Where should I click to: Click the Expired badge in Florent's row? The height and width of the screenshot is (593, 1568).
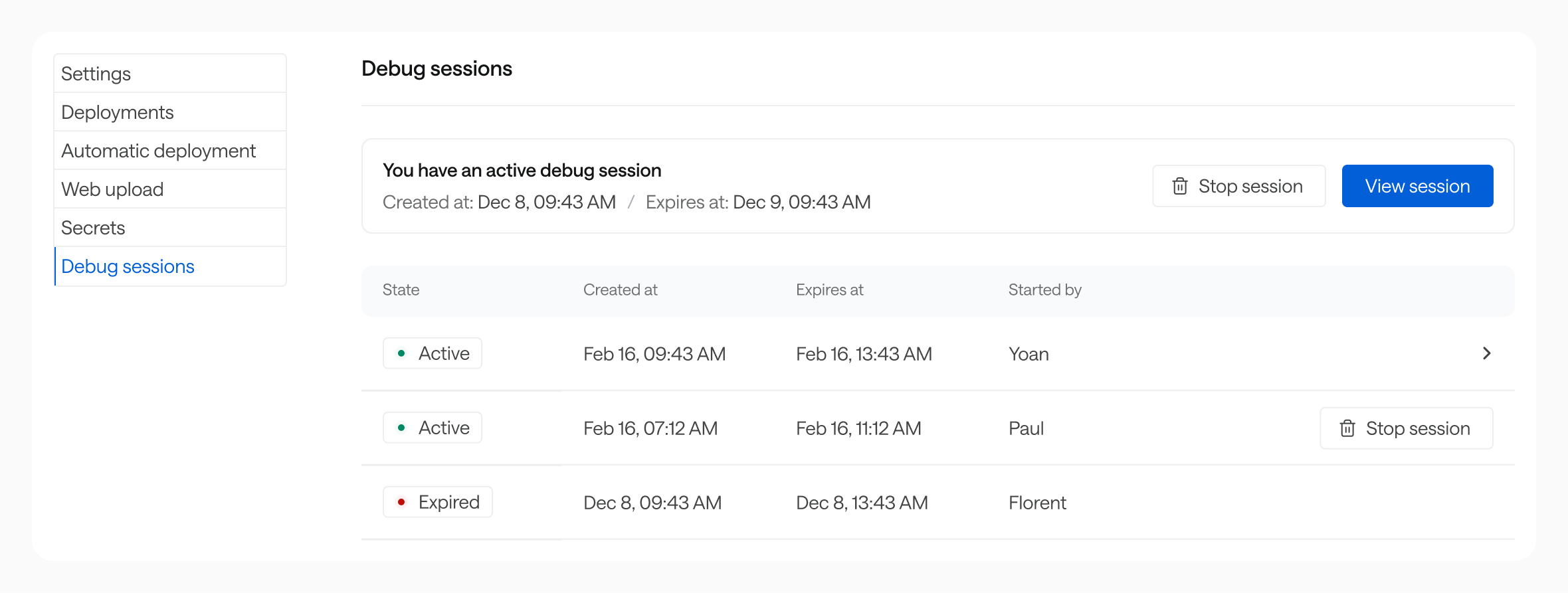(438, 502)
